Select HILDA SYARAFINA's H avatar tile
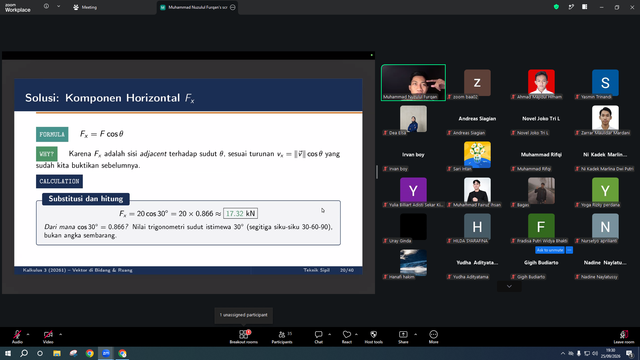This screenshot has width=640, height=360. click(477, 227)
